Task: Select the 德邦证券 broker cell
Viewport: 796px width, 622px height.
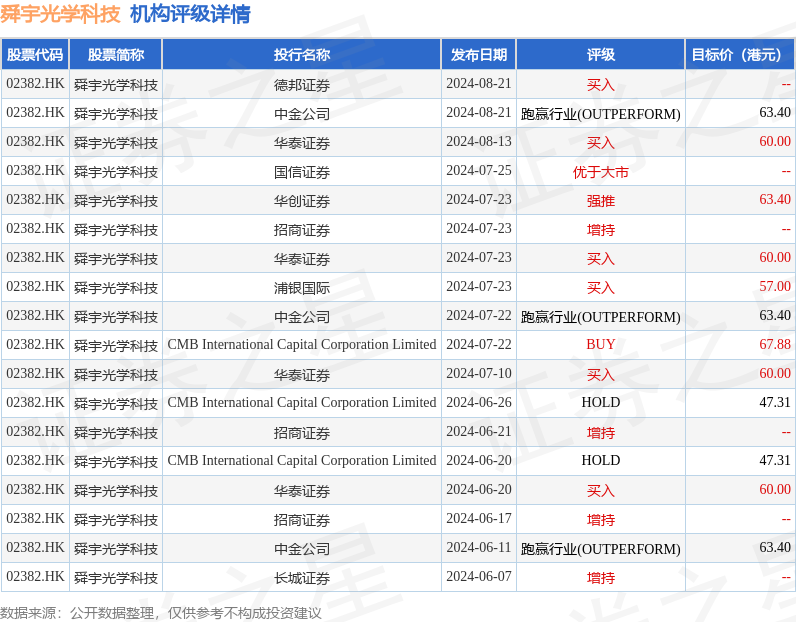Action: 302,85
